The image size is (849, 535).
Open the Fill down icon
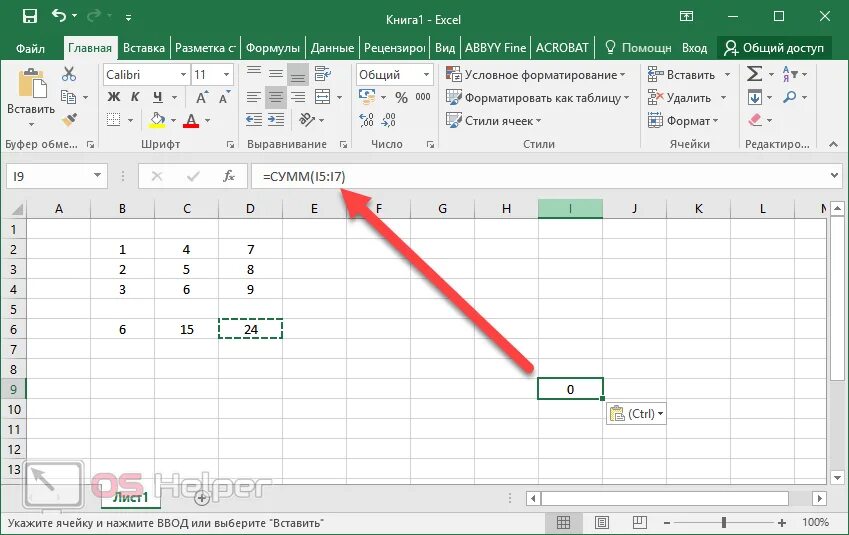pos(754,97)
